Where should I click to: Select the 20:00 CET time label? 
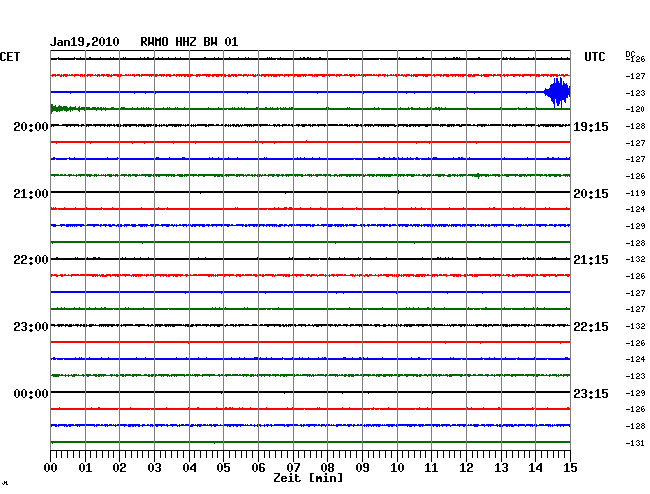[x=31, y=127]
